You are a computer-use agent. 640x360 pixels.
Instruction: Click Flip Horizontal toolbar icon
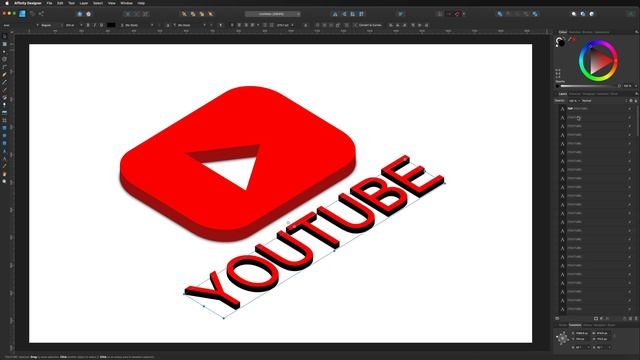click(x=335, y=14)
